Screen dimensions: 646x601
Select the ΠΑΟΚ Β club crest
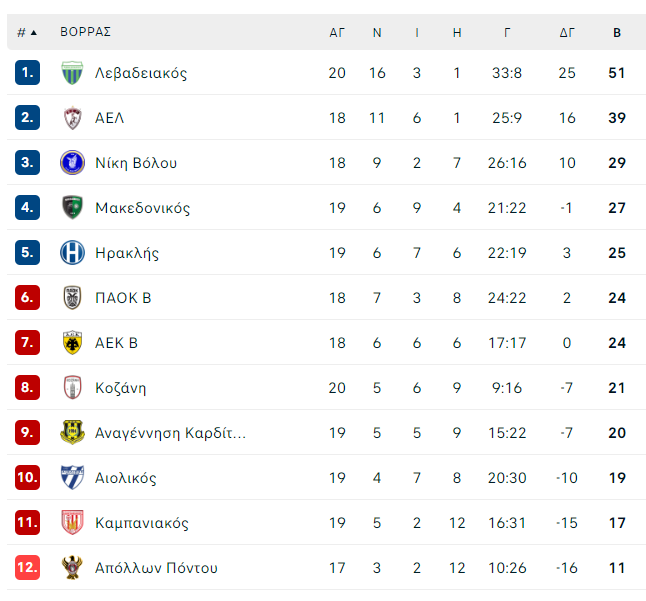[x=72, y=298]
